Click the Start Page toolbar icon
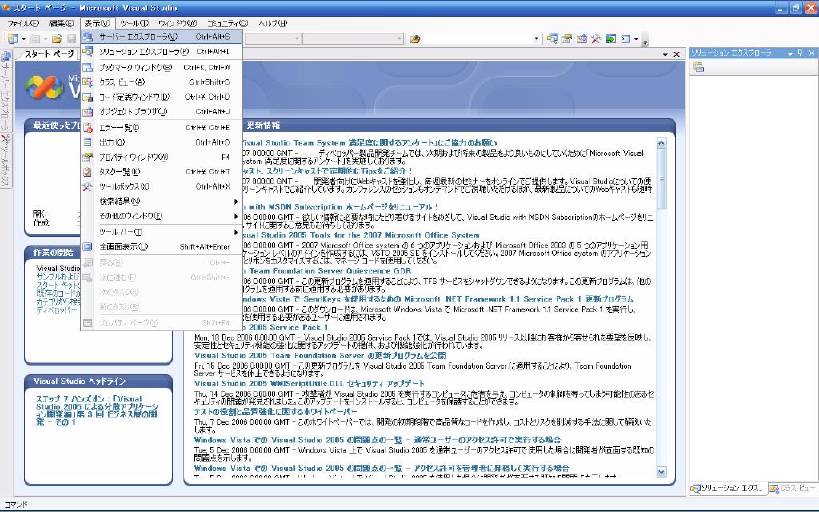 pyautogui.click(x=611, y=39)
